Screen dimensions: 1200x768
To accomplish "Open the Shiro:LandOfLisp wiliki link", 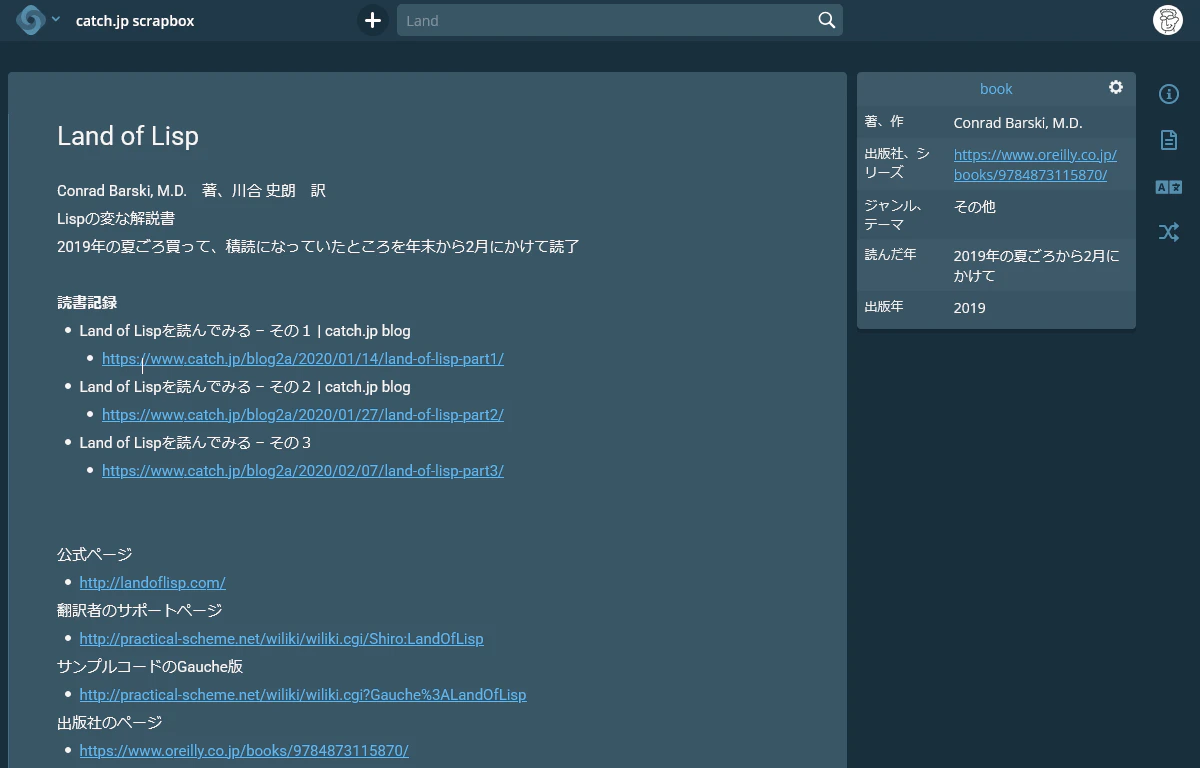I will [x=281, y=639].
